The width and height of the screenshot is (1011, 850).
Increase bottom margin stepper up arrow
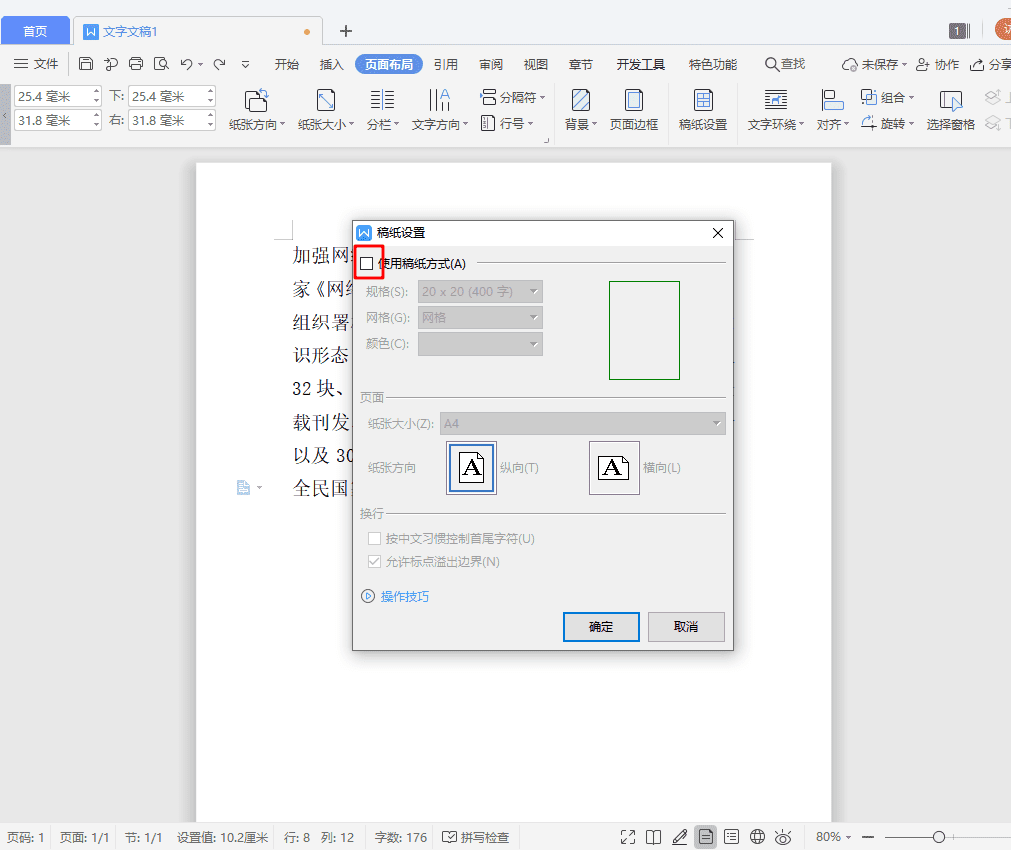pos(210,92)
